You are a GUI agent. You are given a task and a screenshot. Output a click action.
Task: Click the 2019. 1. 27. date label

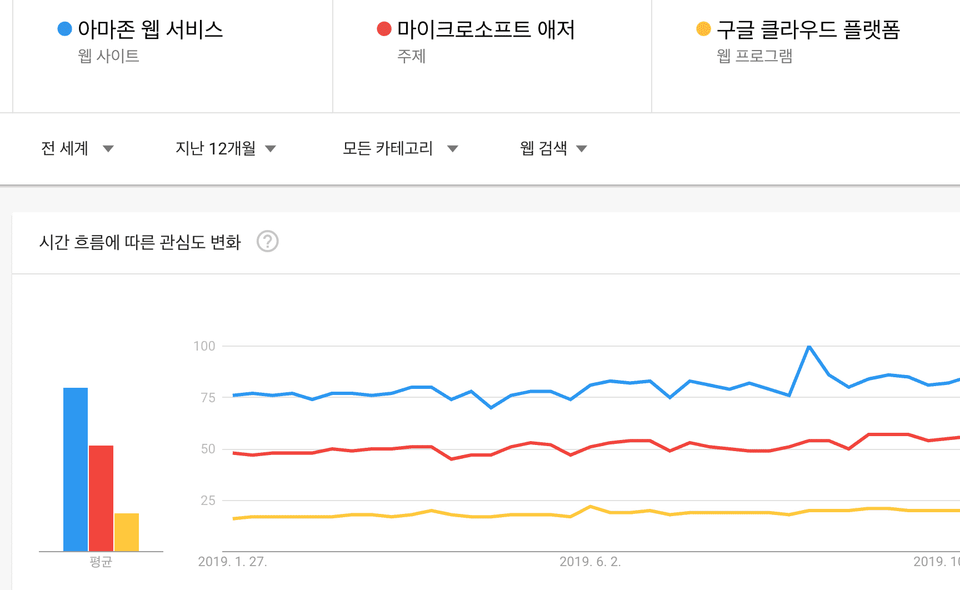pyautogui.click(x=233, y=561)
